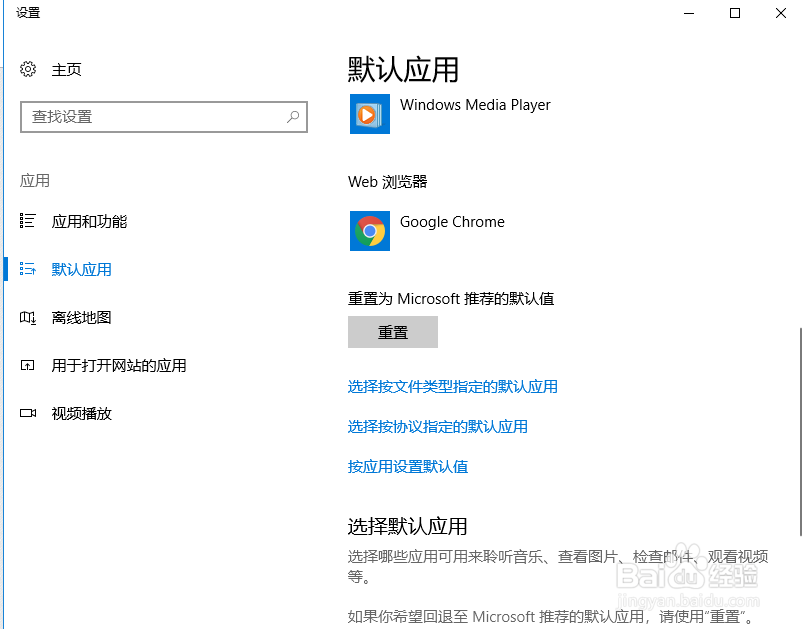Open 视频播放 settings
803x629 pixels.
click(x=81, y=413)
